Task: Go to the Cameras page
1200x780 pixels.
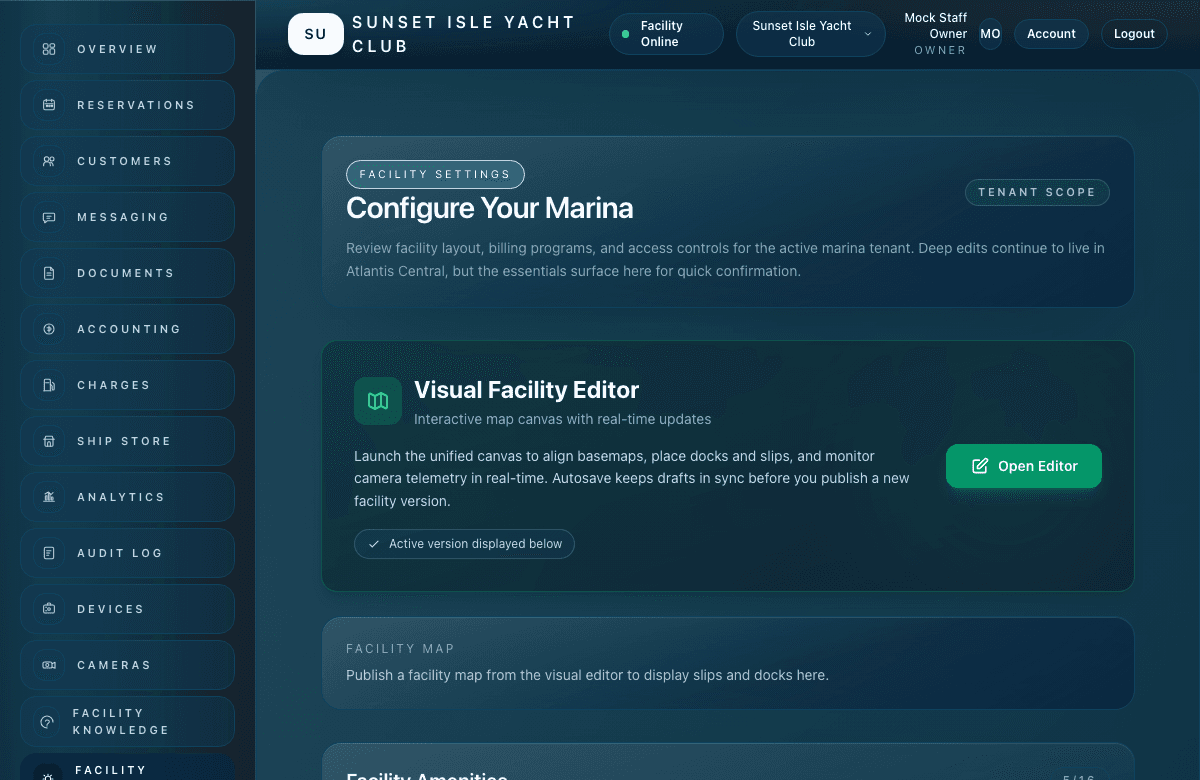Action: point(127,665)
